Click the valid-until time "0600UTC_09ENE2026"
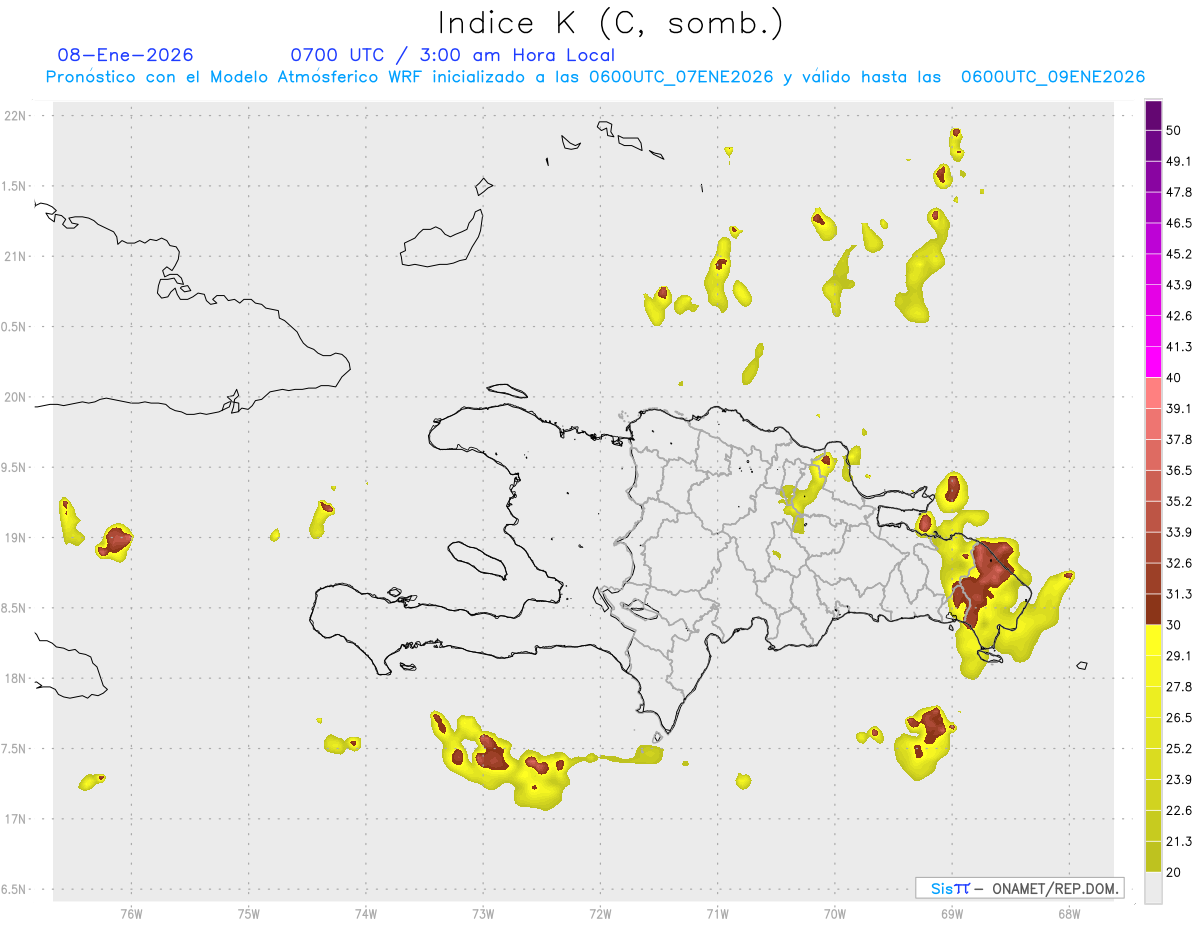The width and height of the screenshot is (1200, 927). coord(1053,77)
